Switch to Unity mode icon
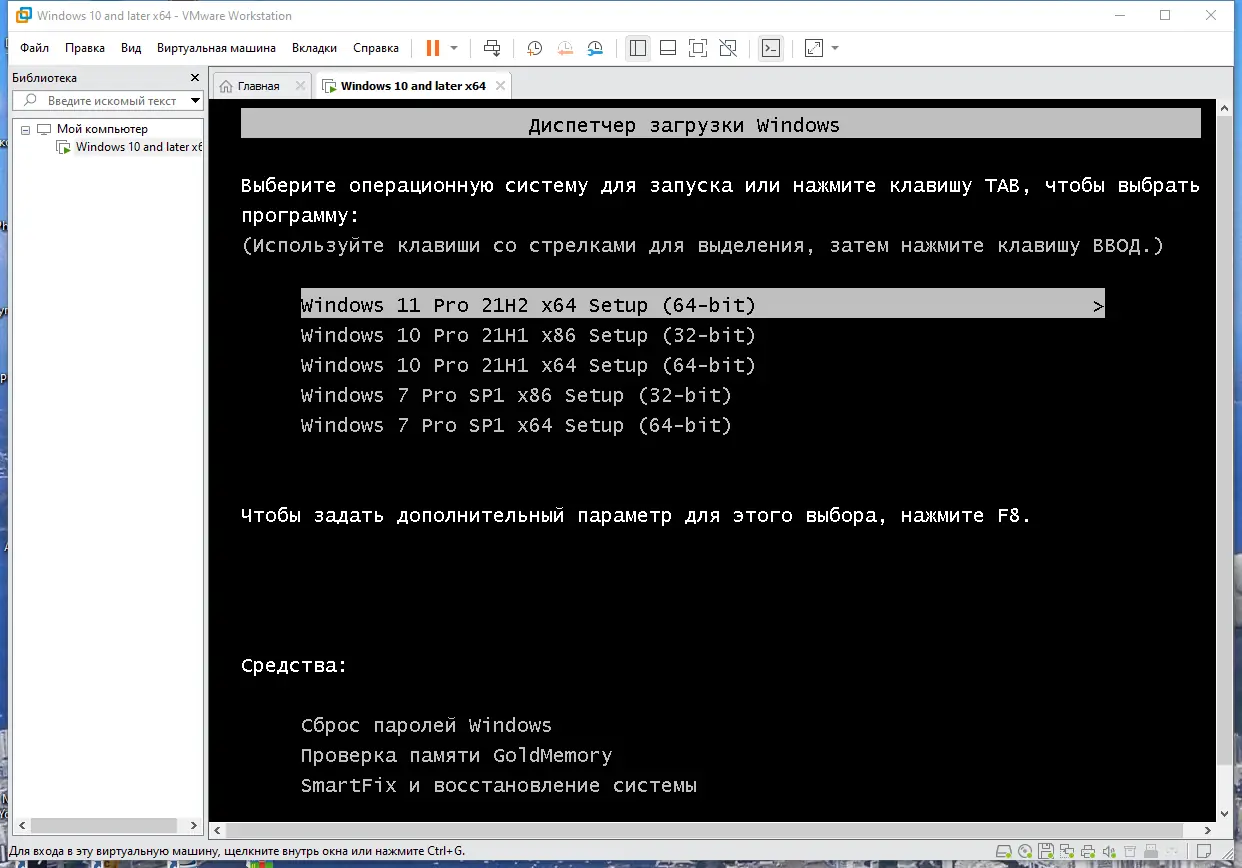 (x=728, y=48)
